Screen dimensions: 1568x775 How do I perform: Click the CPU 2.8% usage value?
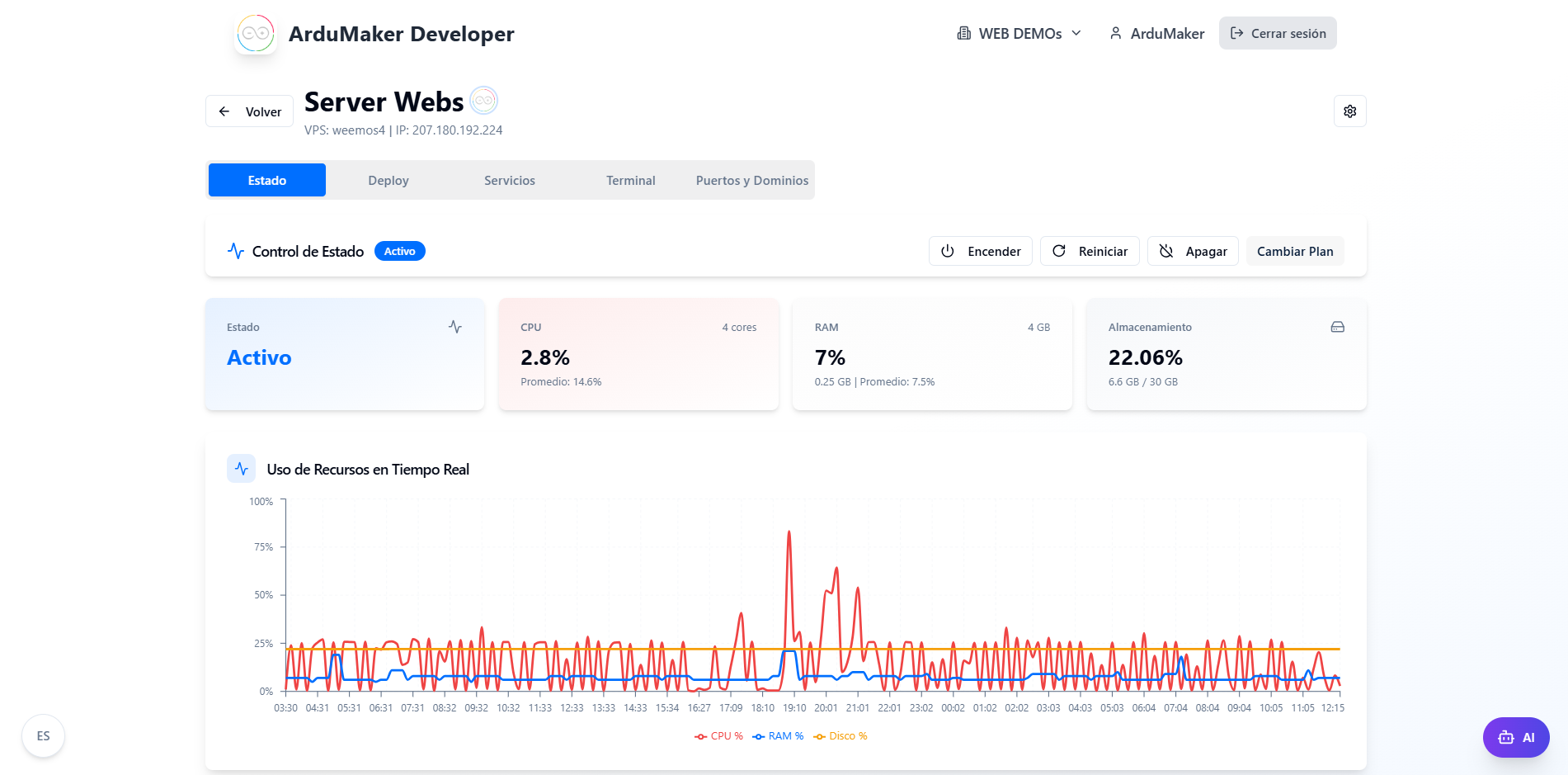click(545, 357)
